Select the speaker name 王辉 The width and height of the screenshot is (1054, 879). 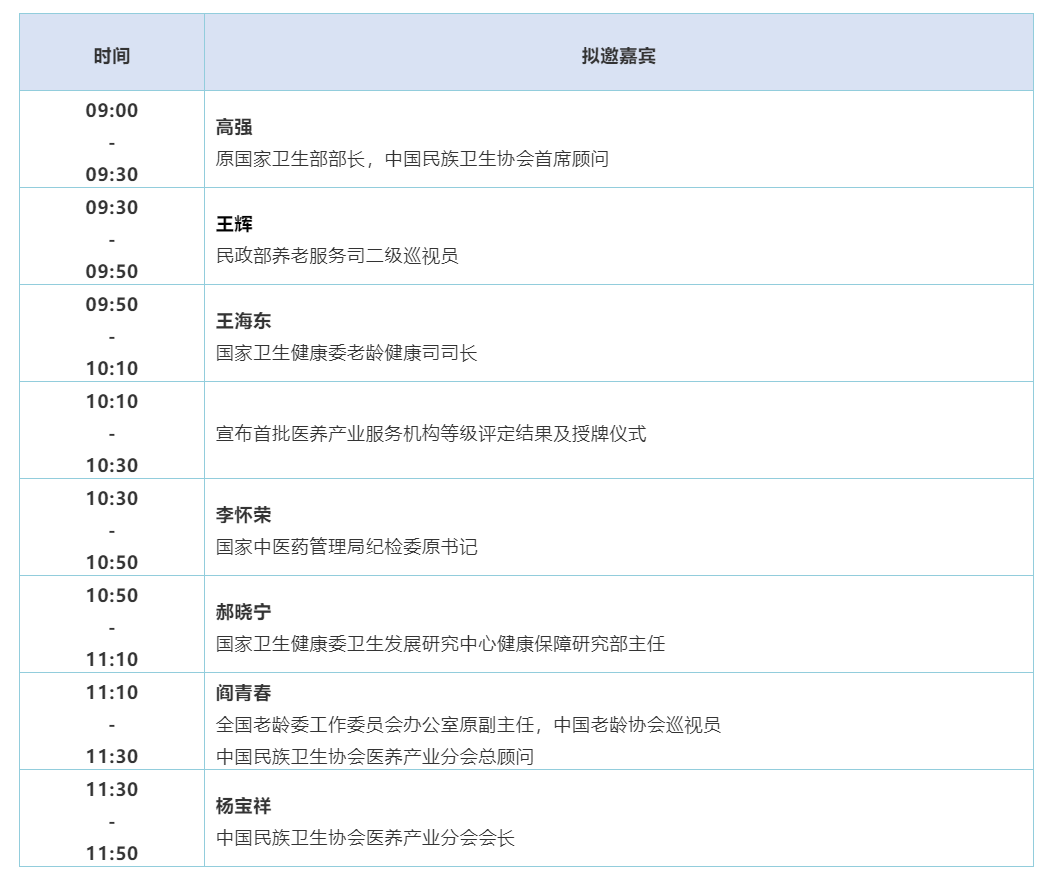click(x=234, y=224)
